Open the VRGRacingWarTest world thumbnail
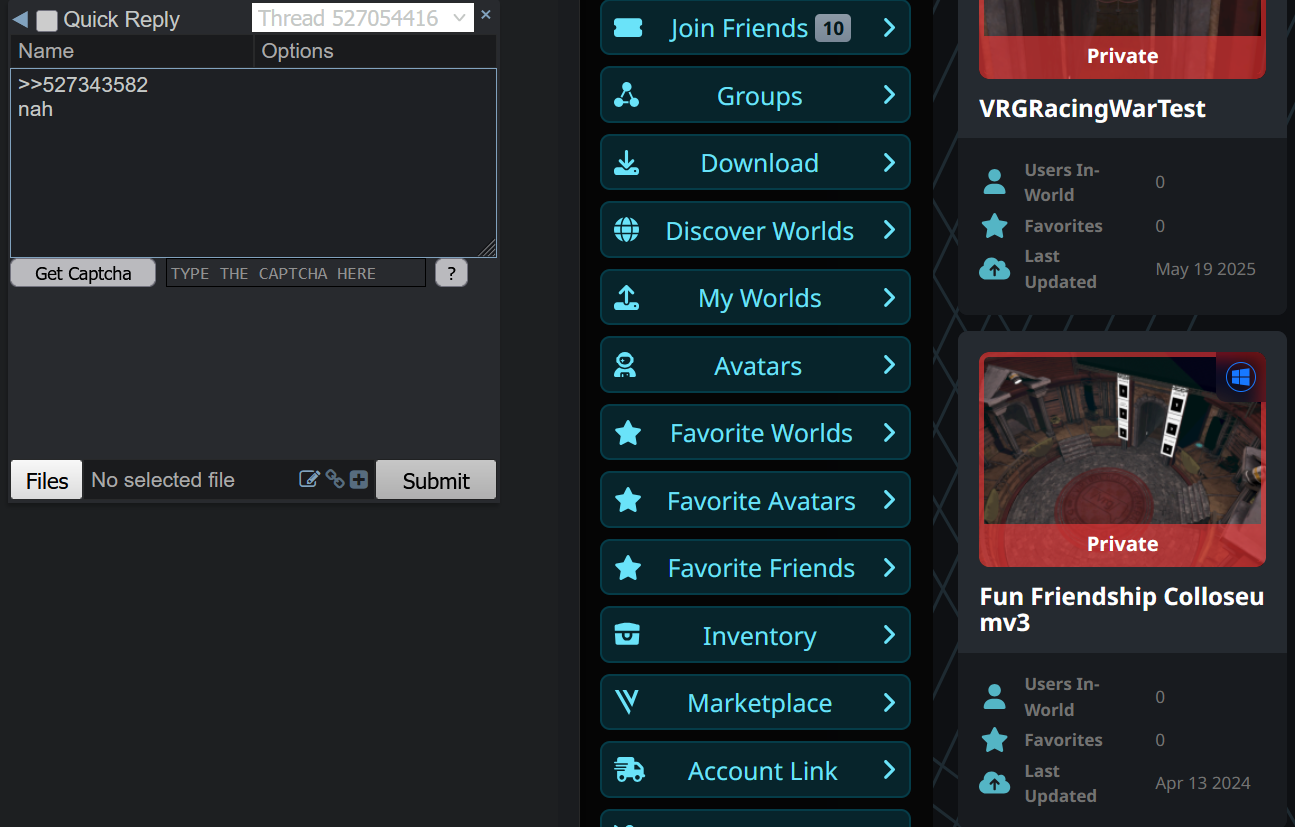This screenshot has width=1295, height=827. (1122, 39)
